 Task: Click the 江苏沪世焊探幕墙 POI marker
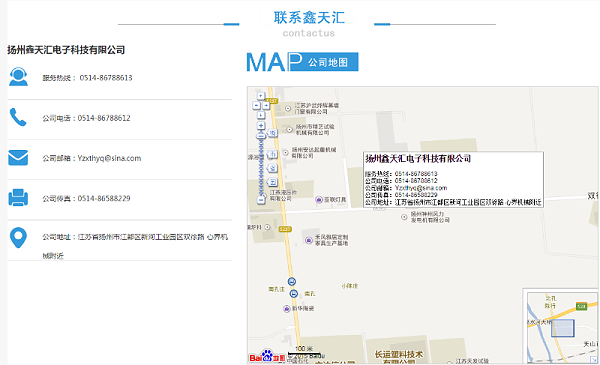[288, 109]
